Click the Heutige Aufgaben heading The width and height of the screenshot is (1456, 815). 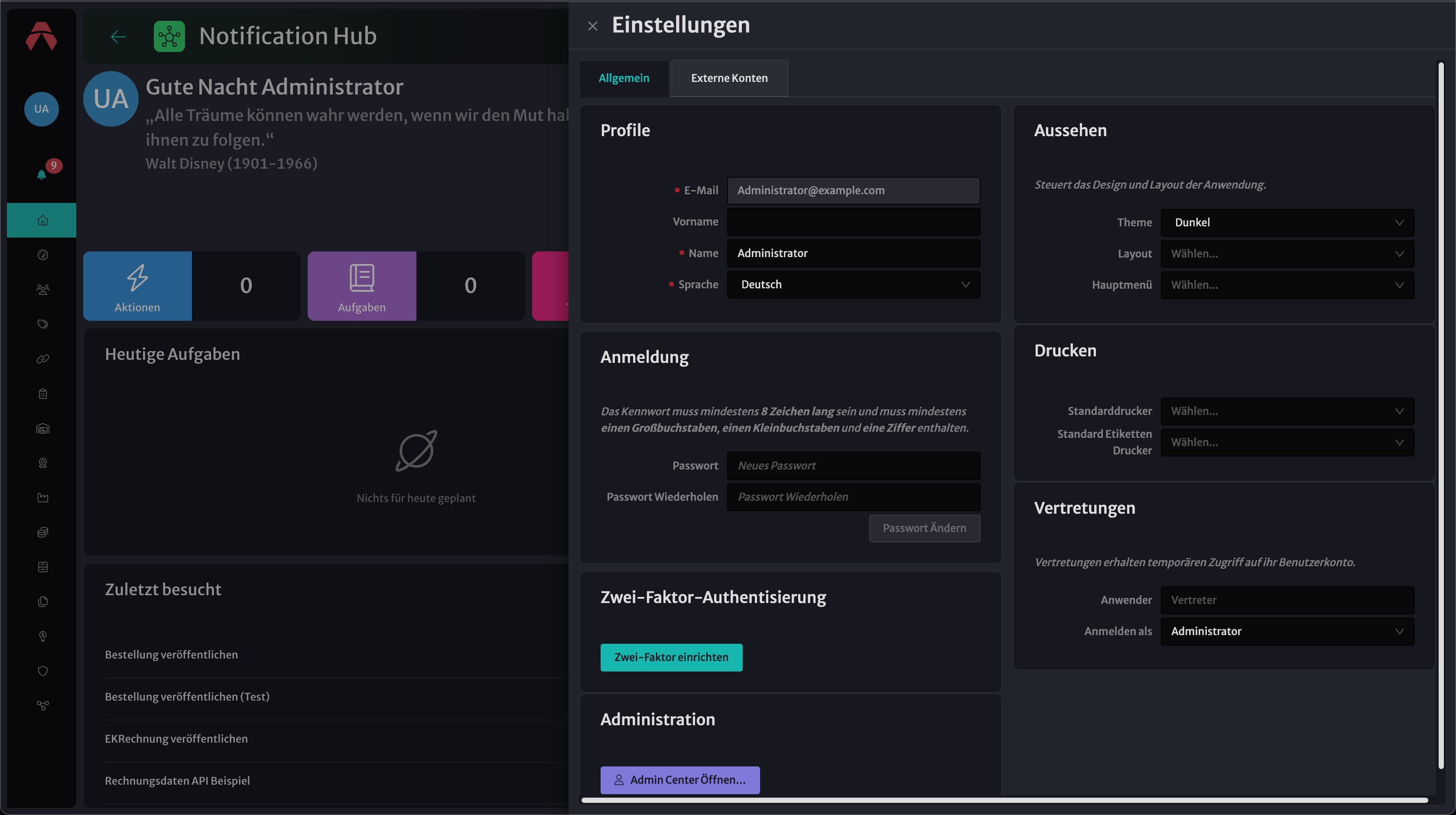pos(172,354)
